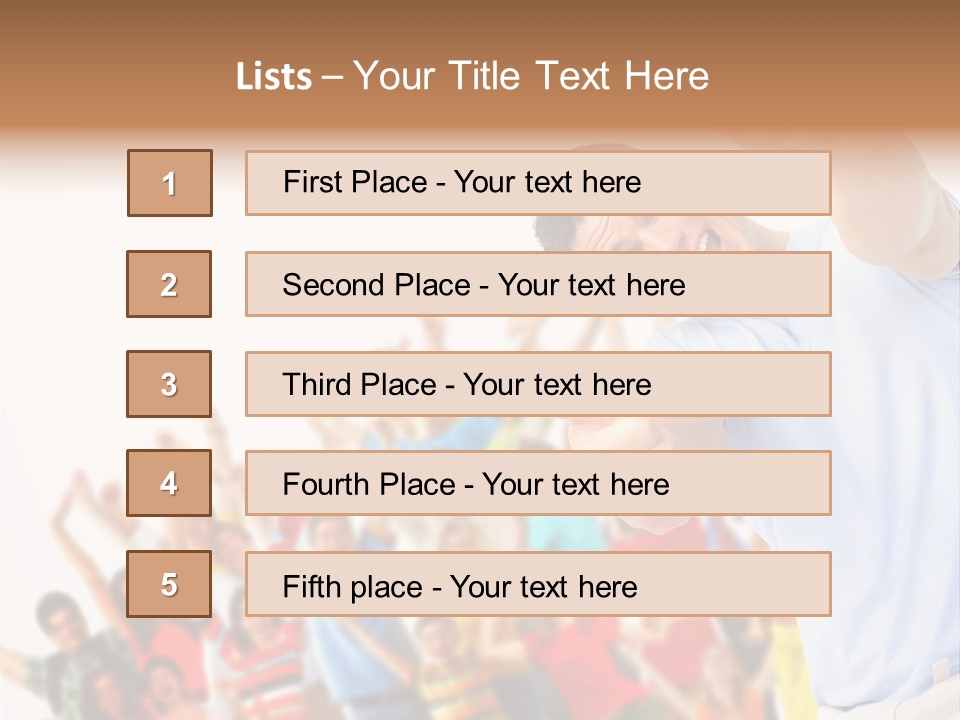Select the 'First Place' text bar

[x=538, y=183]
